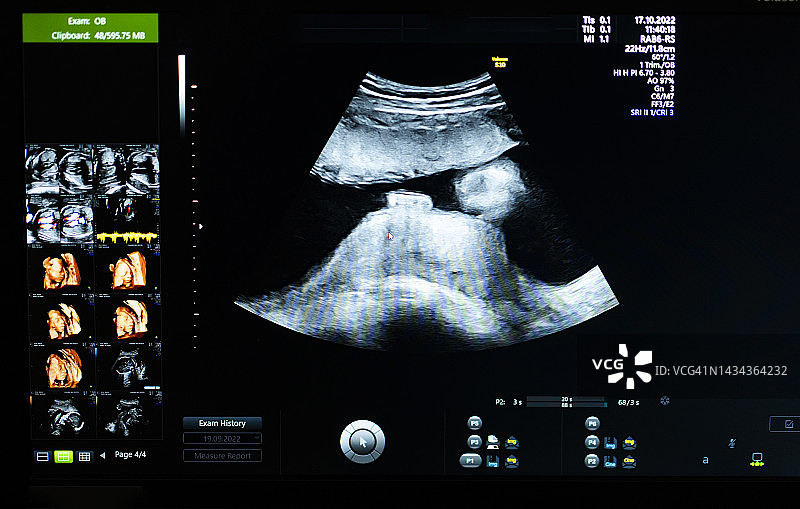Click the freeze snowflake icon
800x509 pixels.
click(663, 401)
